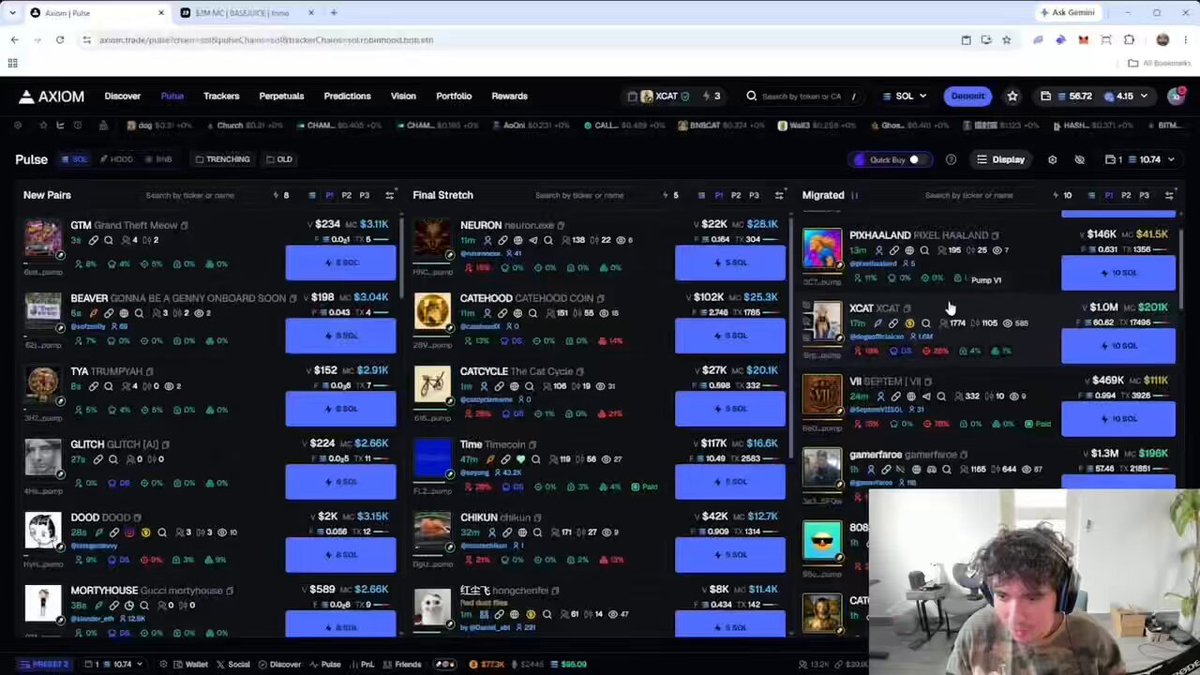
Task: Select preset P3 in Migrated column
Action: 1144,196
